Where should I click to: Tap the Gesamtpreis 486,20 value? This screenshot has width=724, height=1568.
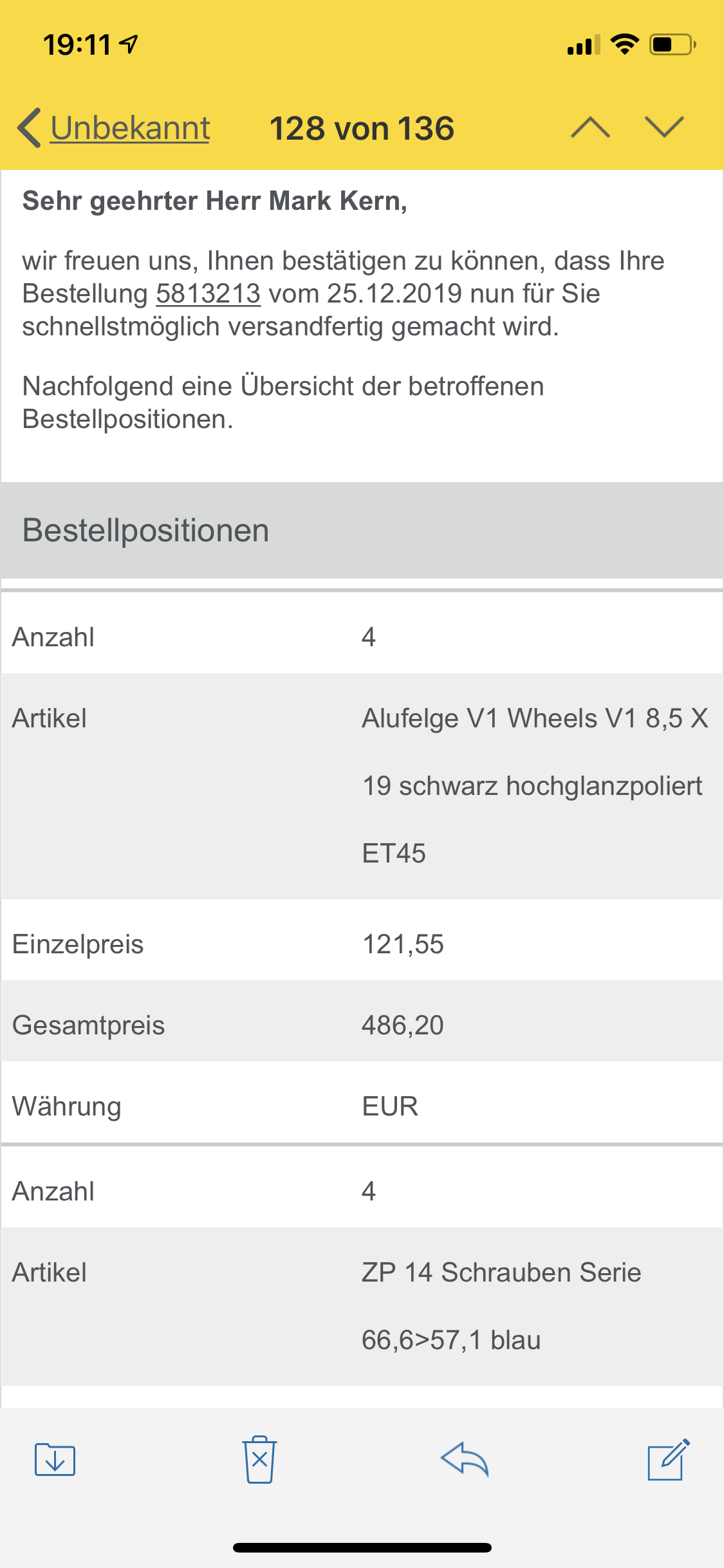coord(403,1025)
